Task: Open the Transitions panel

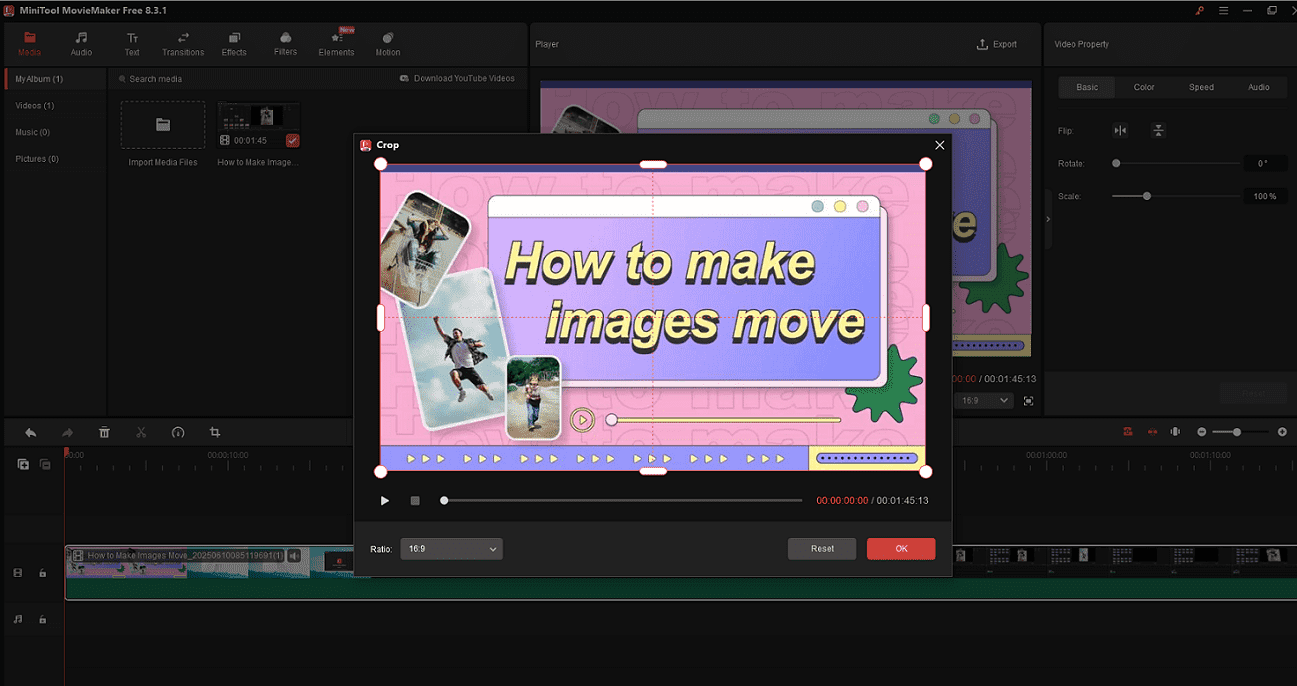Action: [183, 42]
